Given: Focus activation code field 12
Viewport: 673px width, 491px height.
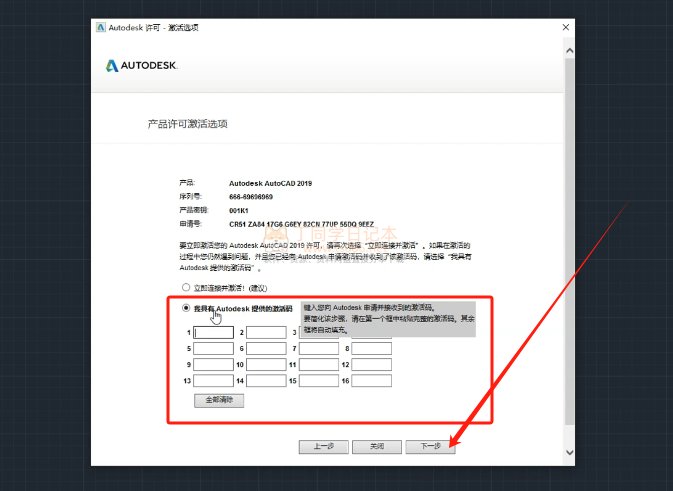Looking at the screenshot, I should pyautogui.click(x=372, y=364).
